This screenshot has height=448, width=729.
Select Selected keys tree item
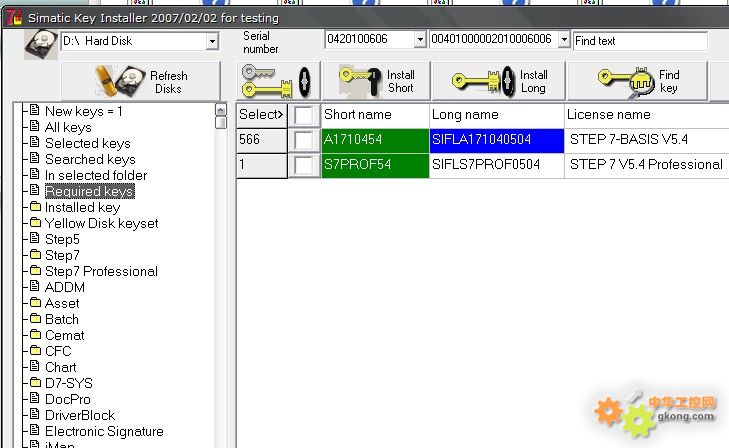(88, 144)
